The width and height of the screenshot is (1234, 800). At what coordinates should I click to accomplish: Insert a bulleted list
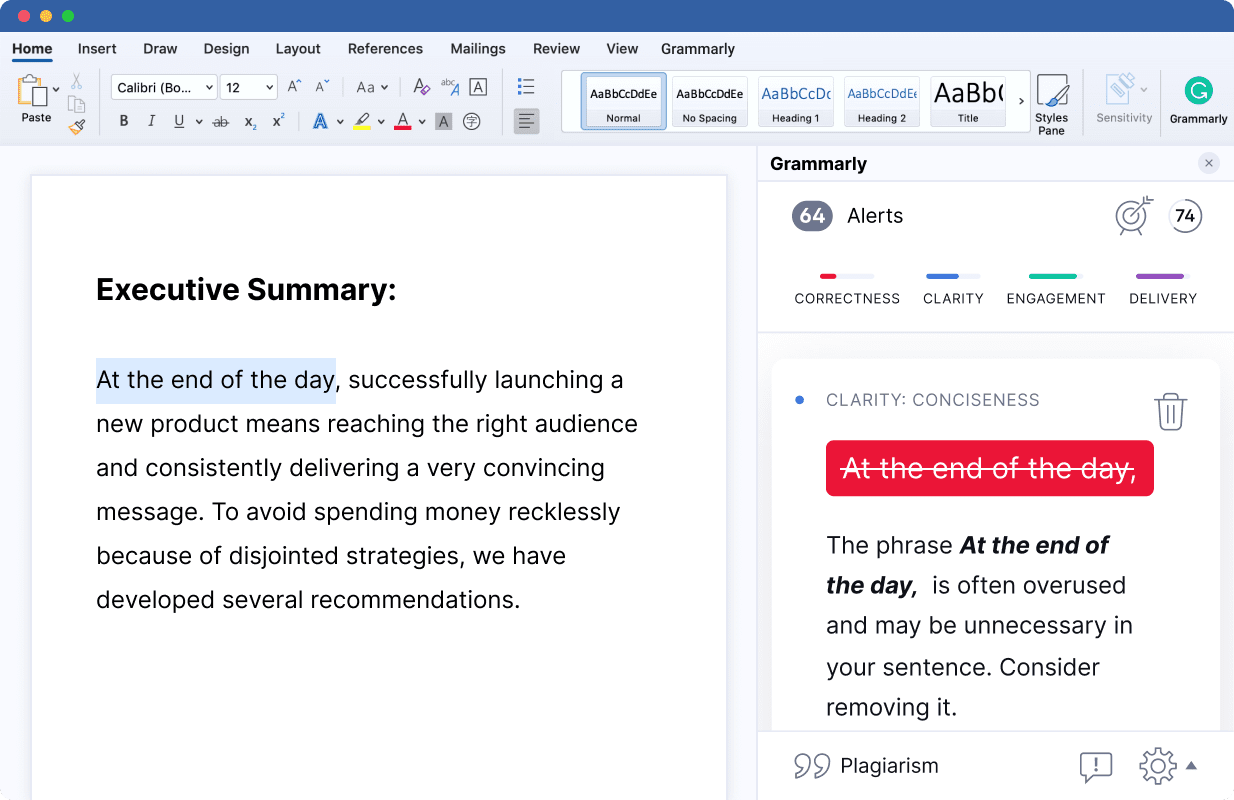[527, 87]
